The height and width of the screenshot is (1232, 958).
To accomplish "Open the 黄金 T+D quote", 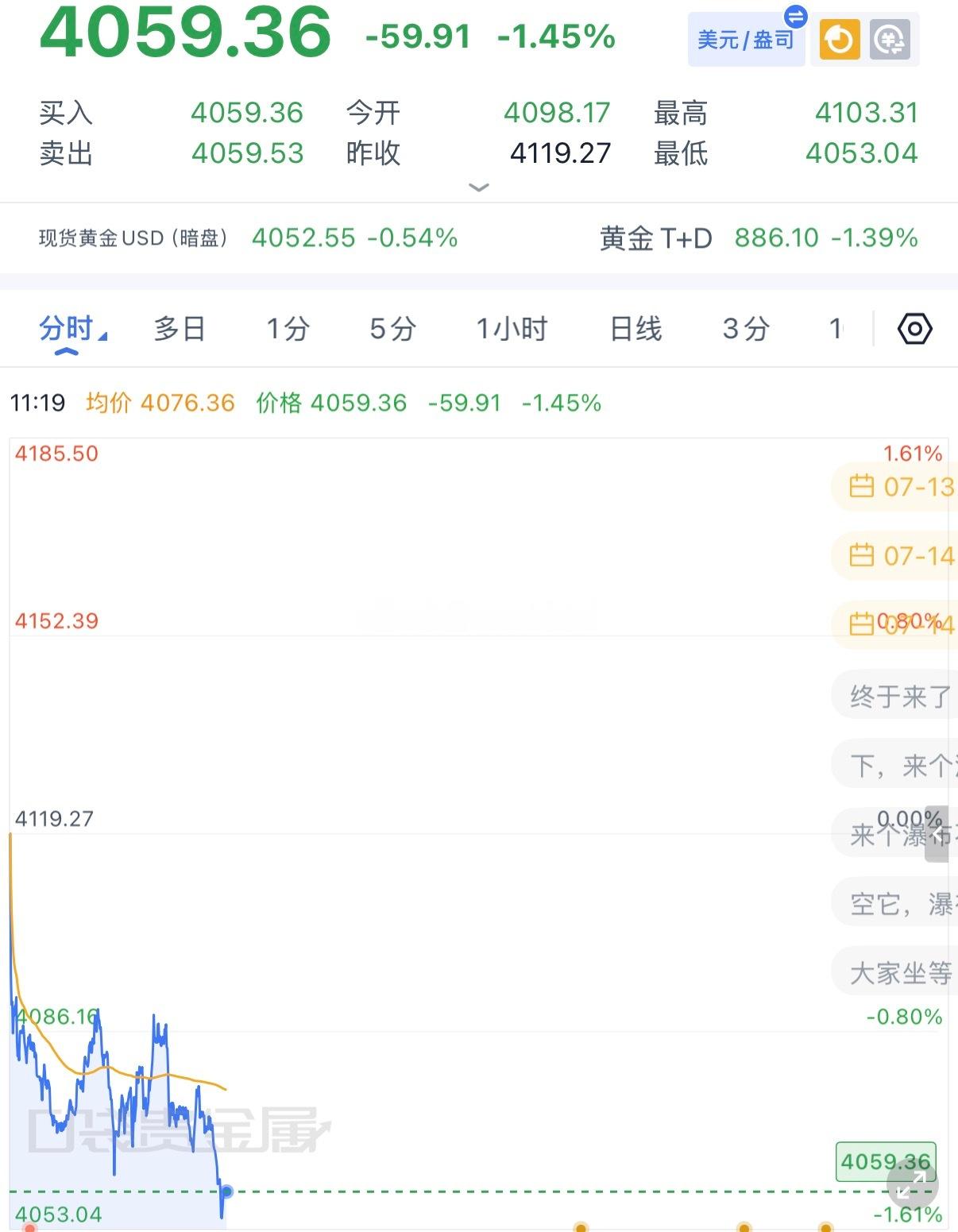I will coord(759,238).
